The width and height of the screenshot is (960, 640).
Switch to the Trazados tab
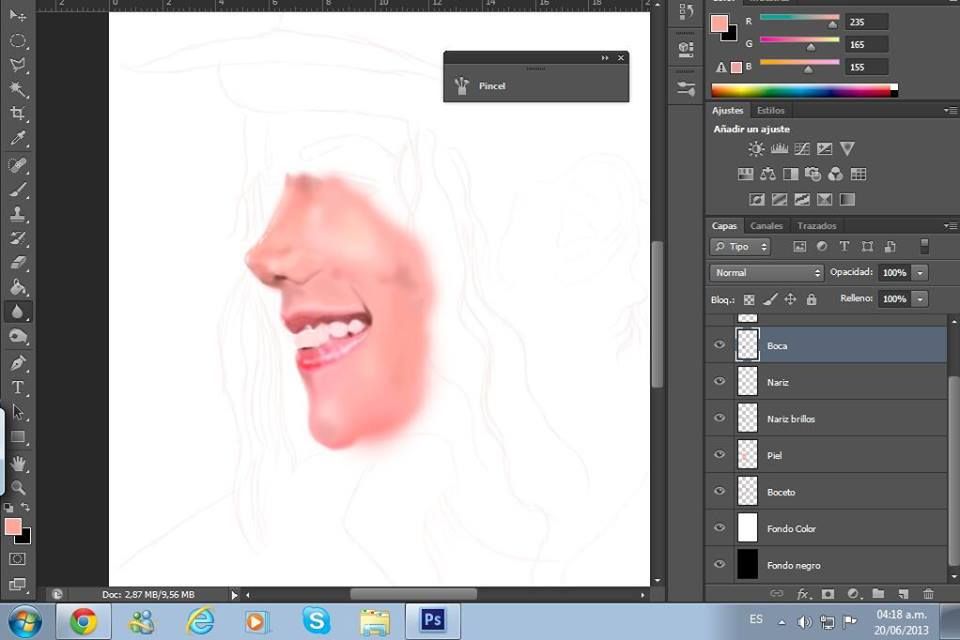(816, 226)
